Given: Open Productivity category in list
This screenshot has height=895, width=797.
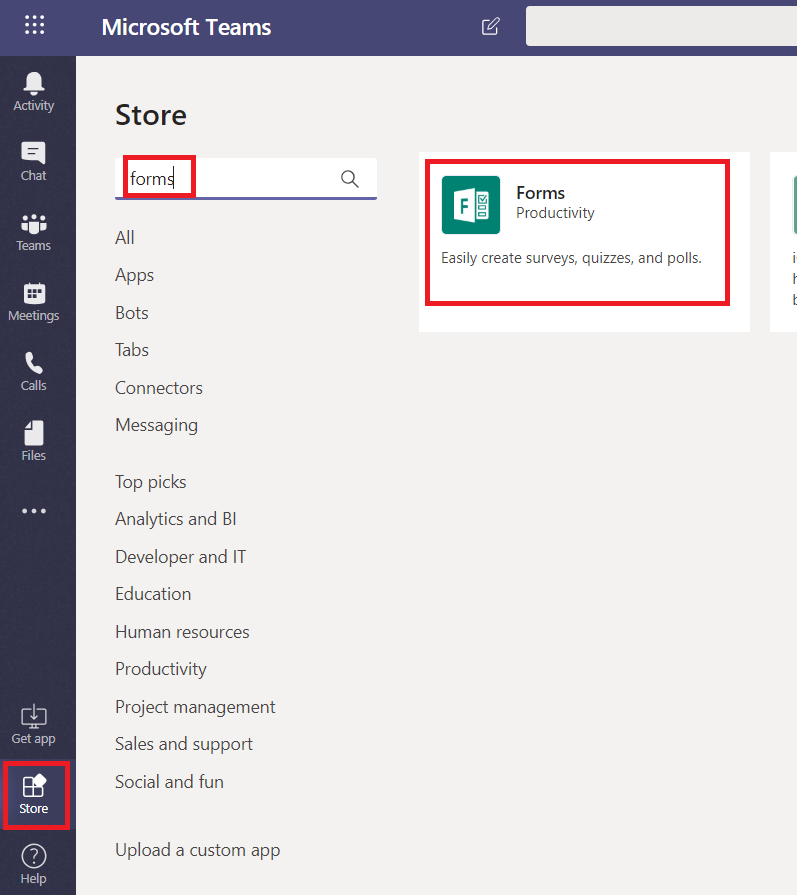Looking at the screenshot, I should (161, 669).
